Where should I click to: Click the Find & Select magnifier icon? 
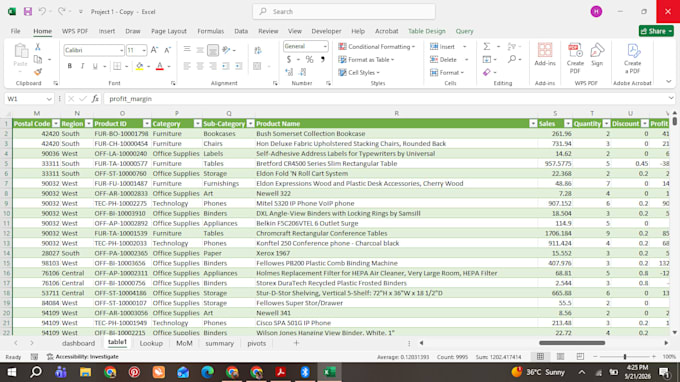point(512,59)
